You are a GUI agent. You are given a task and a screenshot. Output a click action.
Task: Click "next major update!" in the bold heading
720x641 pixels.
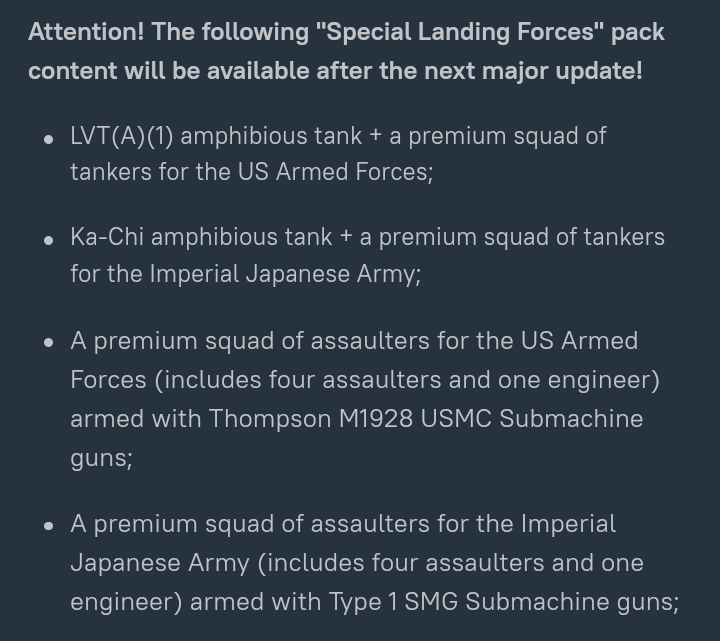pyautogui.click(x=533, y=71)
